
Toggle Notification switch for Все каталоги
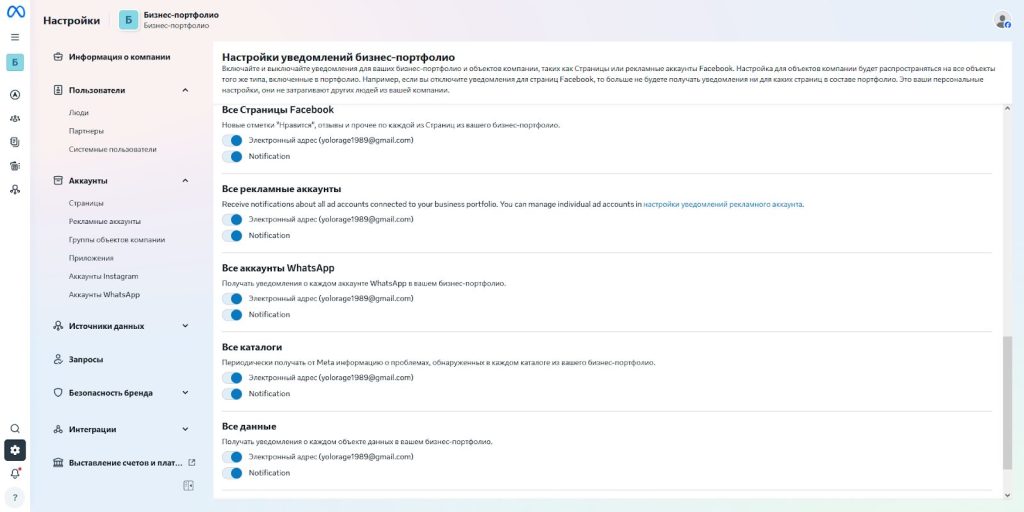point(232,394)
